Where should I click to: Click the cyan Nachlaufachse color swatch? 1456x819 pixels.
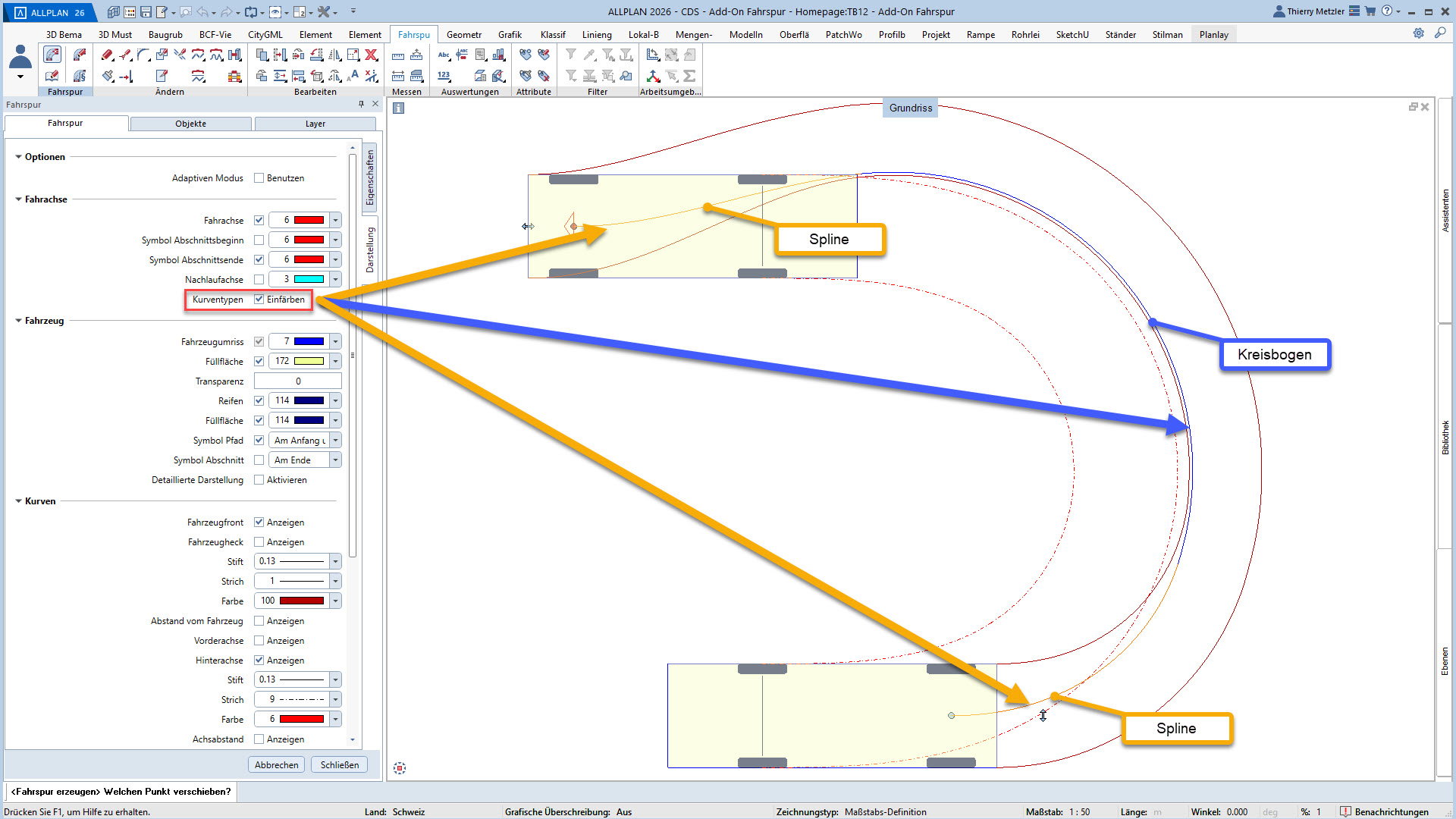pyautogui.click(x=309, y=280)
